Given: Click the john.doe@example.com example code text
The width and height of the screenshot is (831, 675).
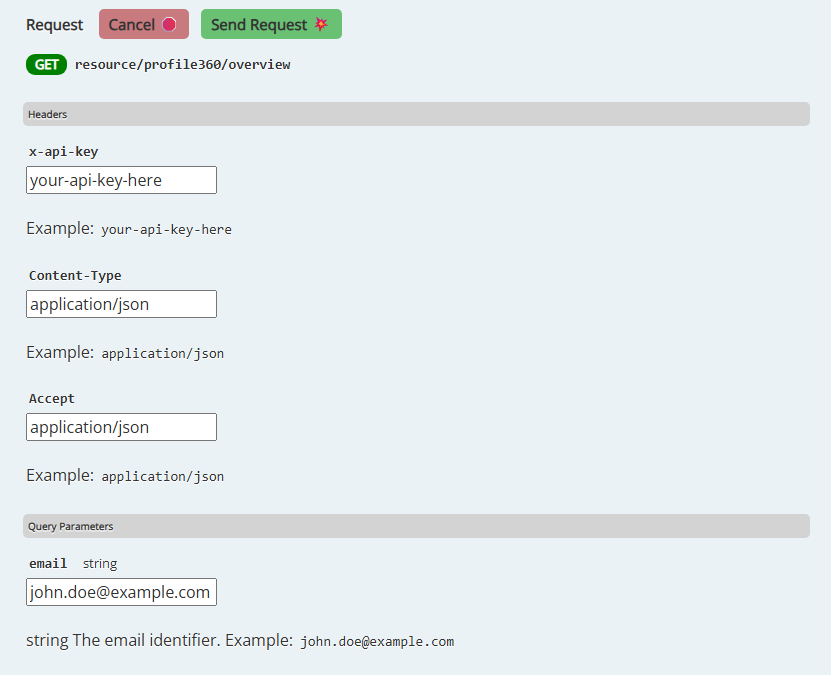Looking at the screenshot, I should pos(377,641).
